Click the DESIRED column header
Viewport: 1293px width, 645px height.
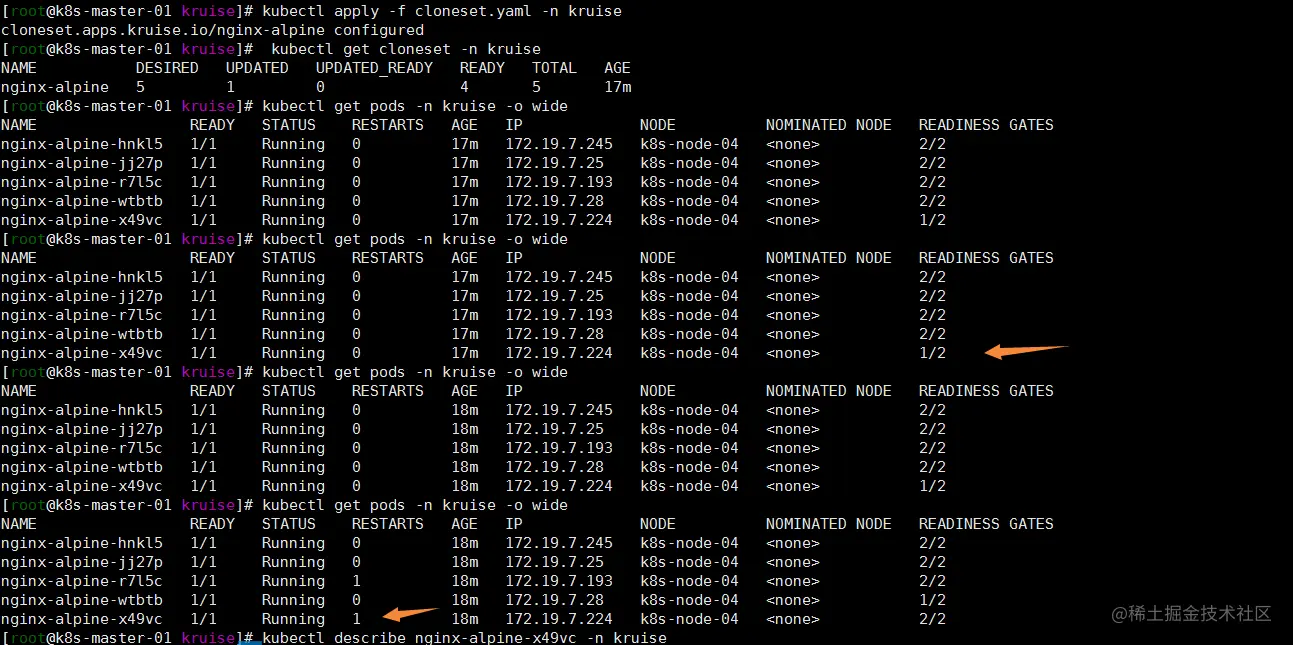pyautogui.click(x=167, y=68)
